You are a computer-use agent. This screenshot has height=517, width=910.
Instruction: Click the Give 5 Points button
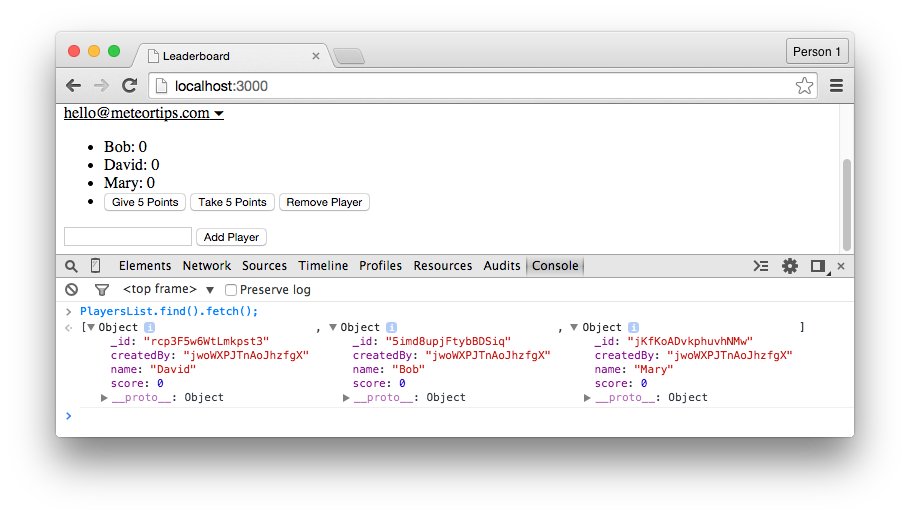(x=145, y=202)
